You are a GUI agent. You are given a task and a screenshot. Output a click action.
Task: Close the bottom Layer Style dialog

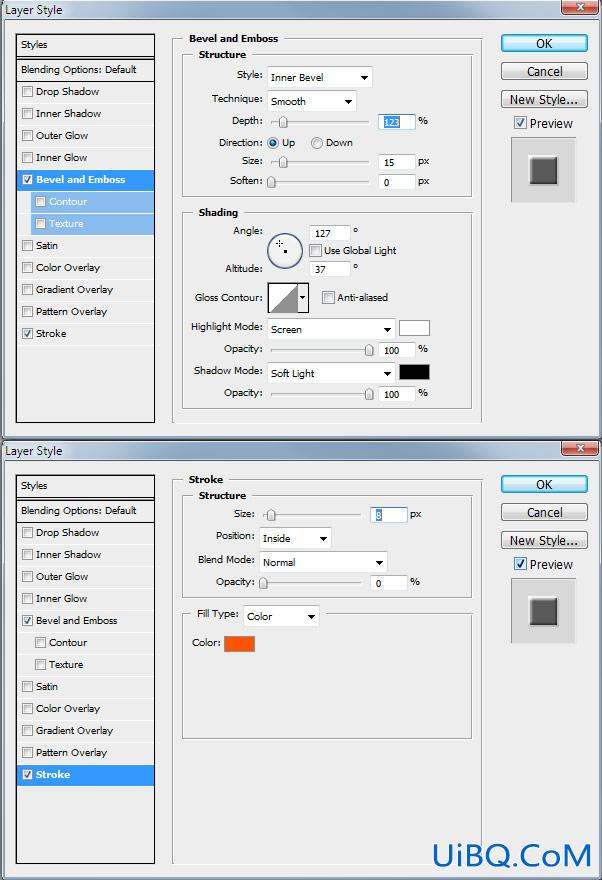[x=580, y=447]
